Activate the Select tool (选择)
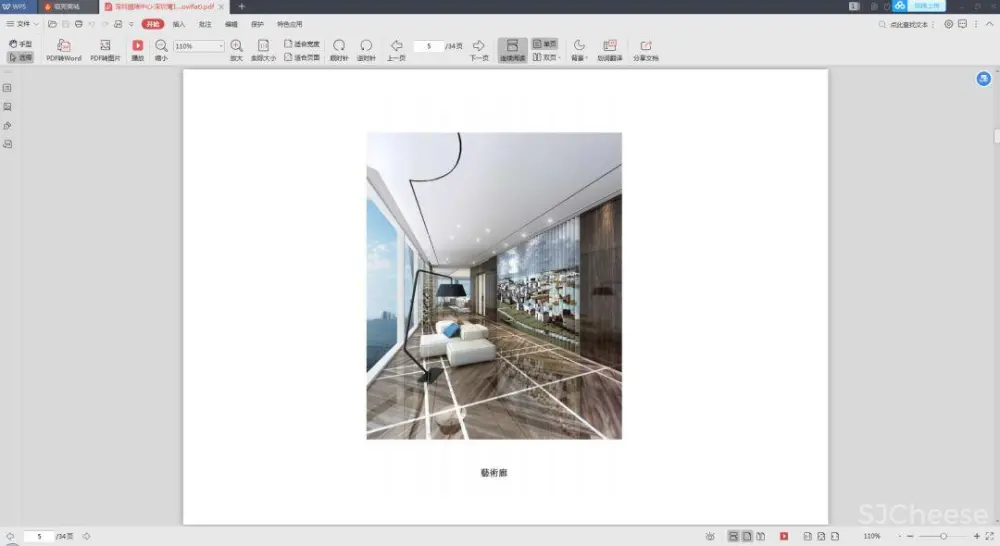The height and width of the screenshot is (546, 1000). coord(20,57)
